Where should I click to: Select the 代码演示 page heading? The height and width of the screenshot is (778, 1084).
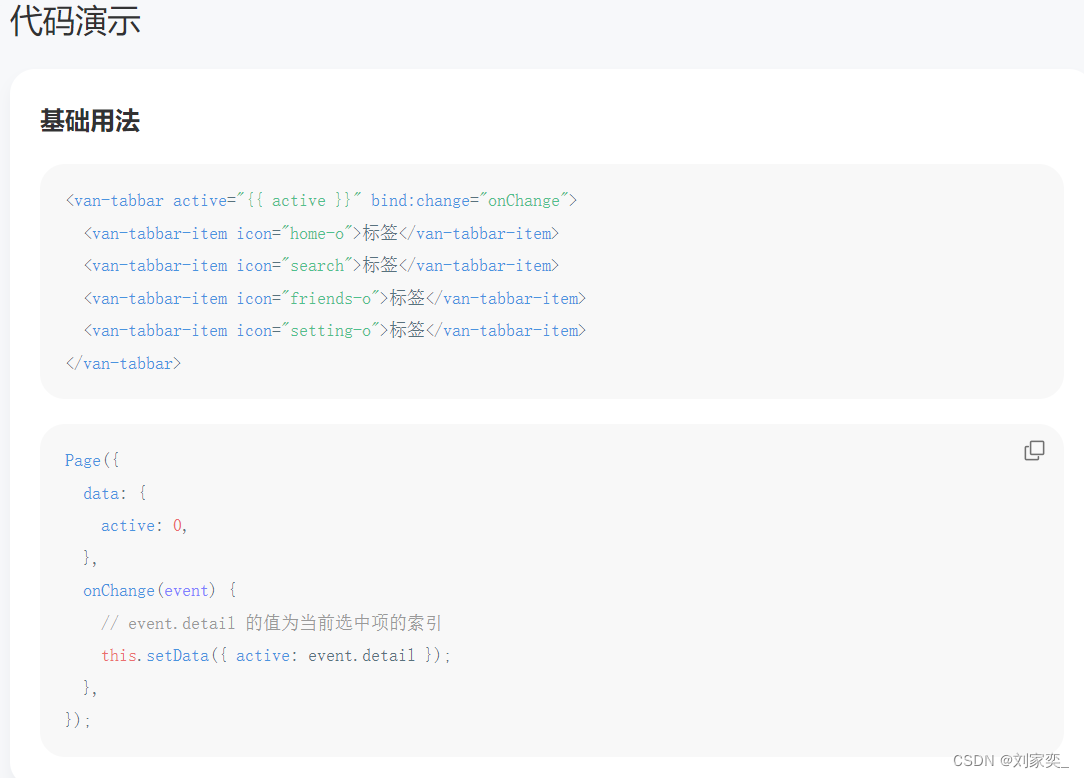pyautogui.click(x=75, y=20)
